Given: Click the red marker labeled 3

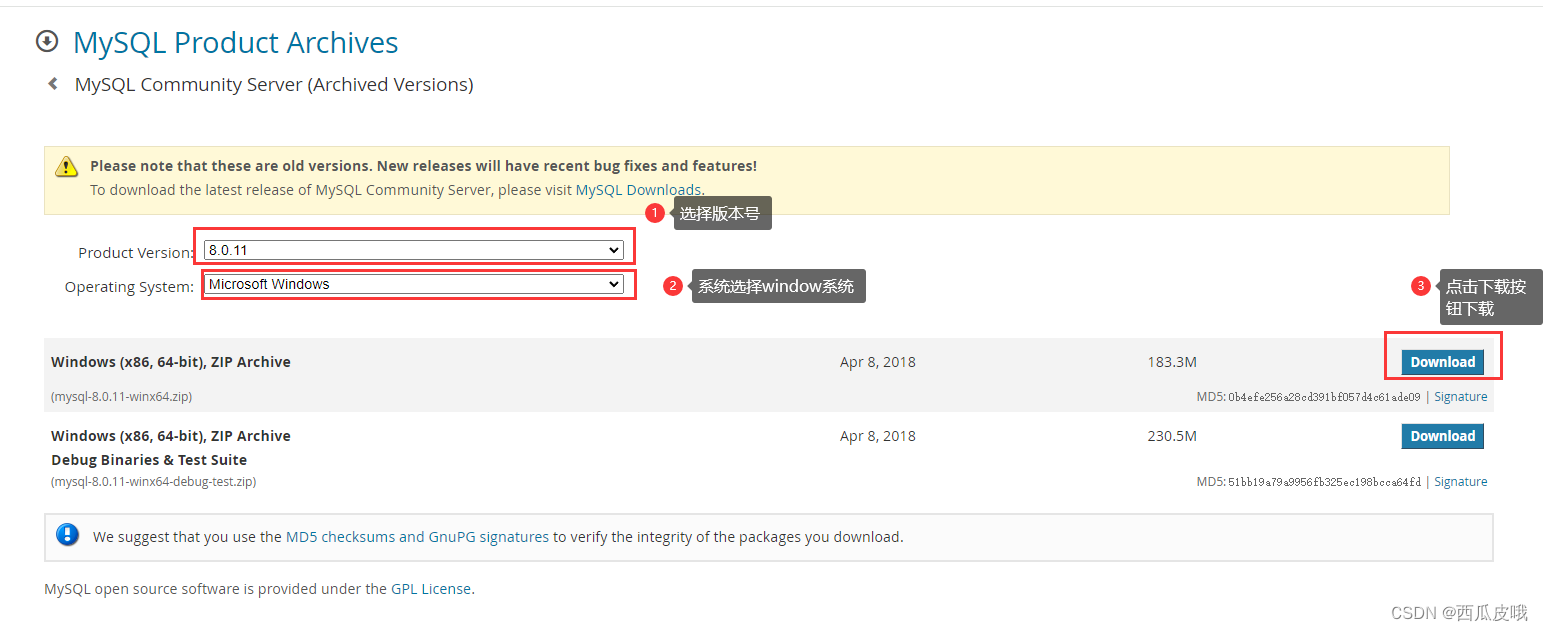Looking at the screenshot, I should (x=1421, y=285).
